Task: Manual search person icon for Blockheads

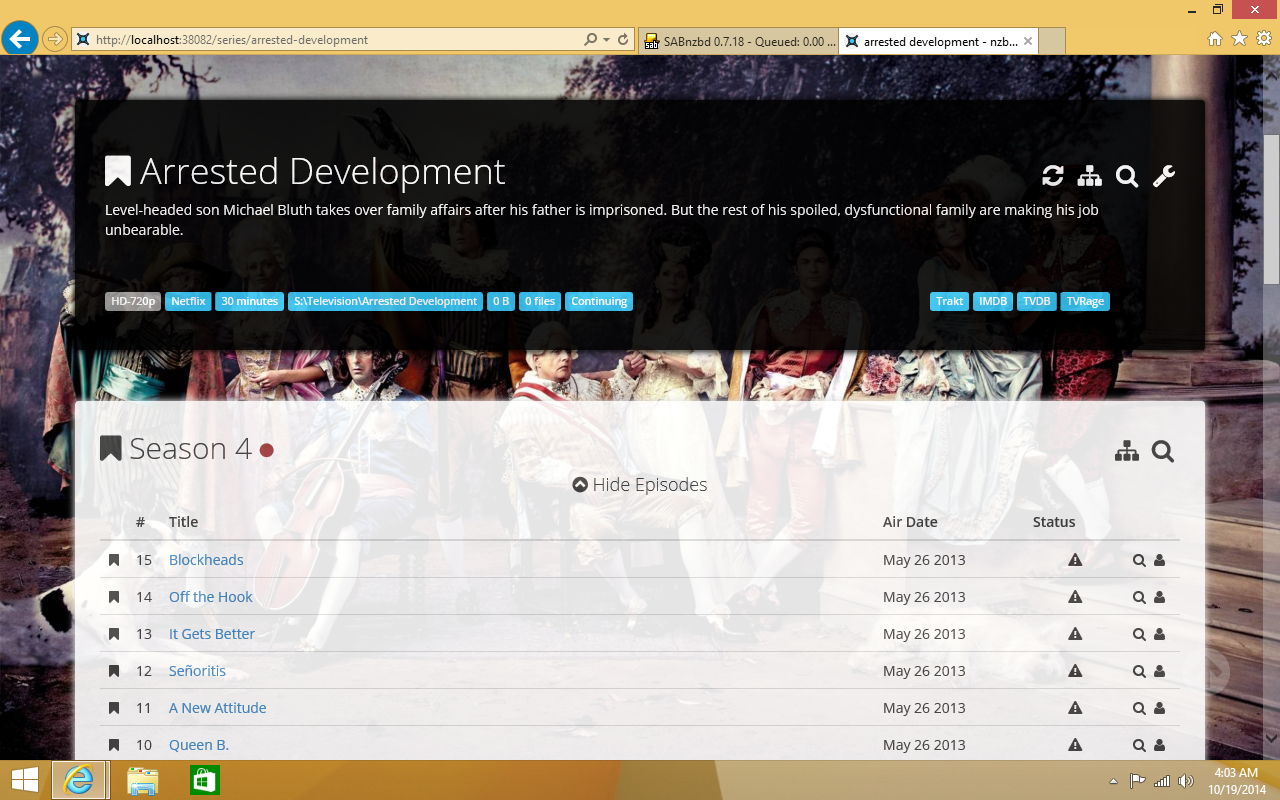Action: tap(1160, 560)
